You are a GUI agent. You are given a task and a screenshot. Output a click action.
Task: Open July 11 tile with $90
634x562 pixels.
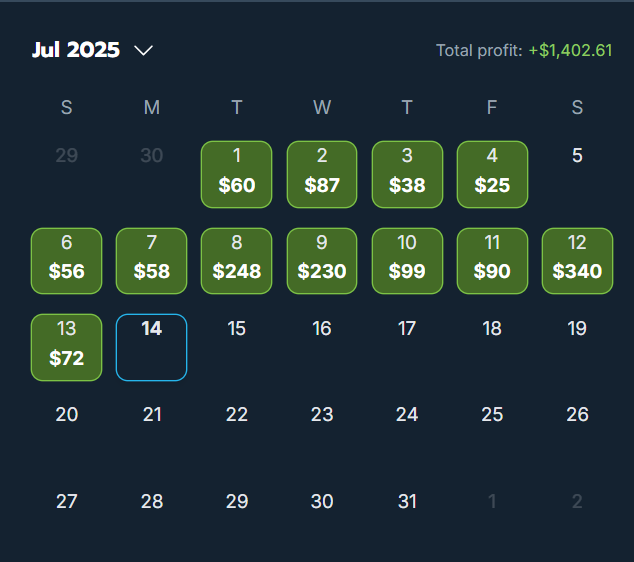492,261
